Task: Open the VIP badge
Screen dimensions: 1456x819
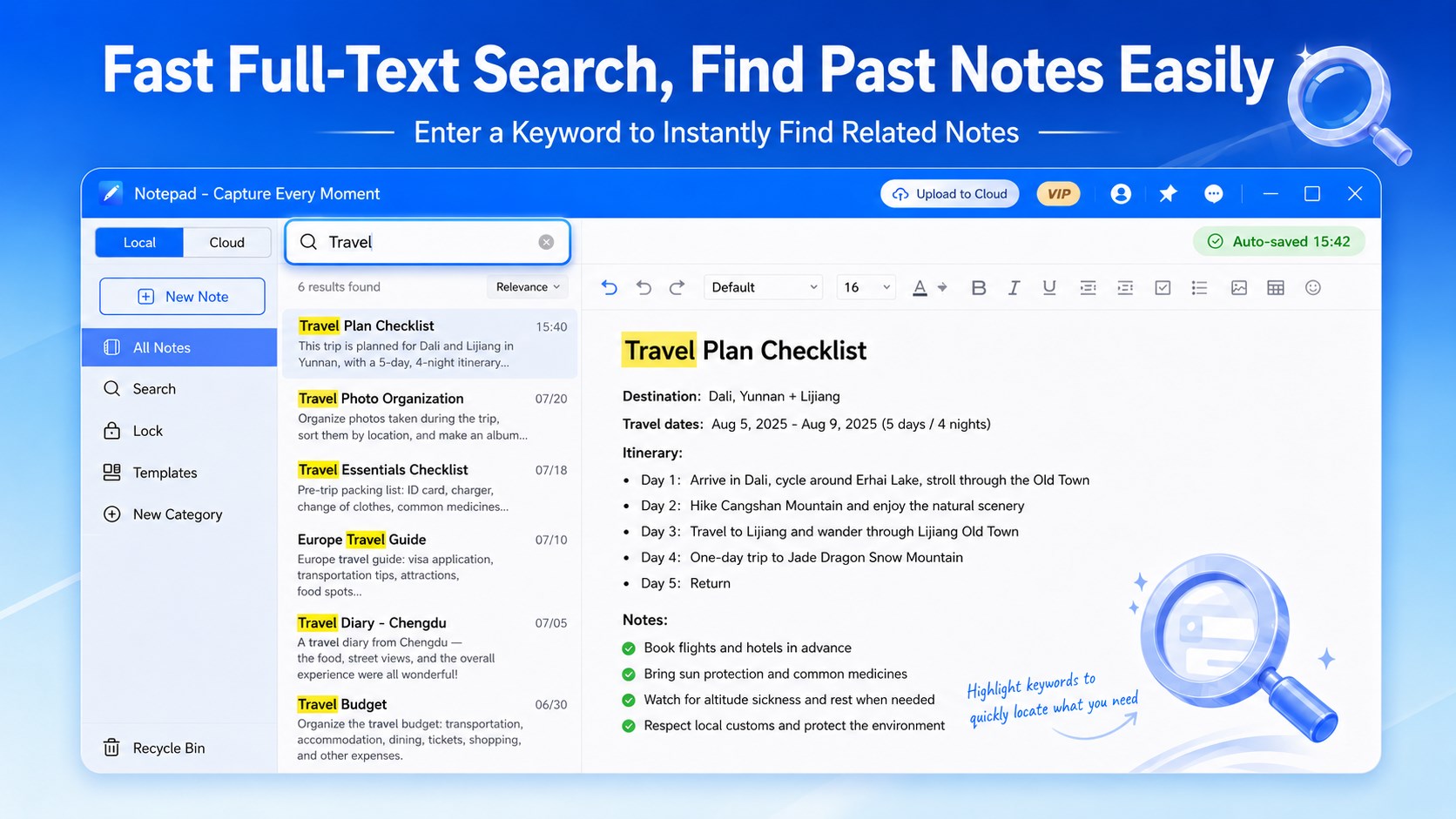Action: [x=1058, y=194]
